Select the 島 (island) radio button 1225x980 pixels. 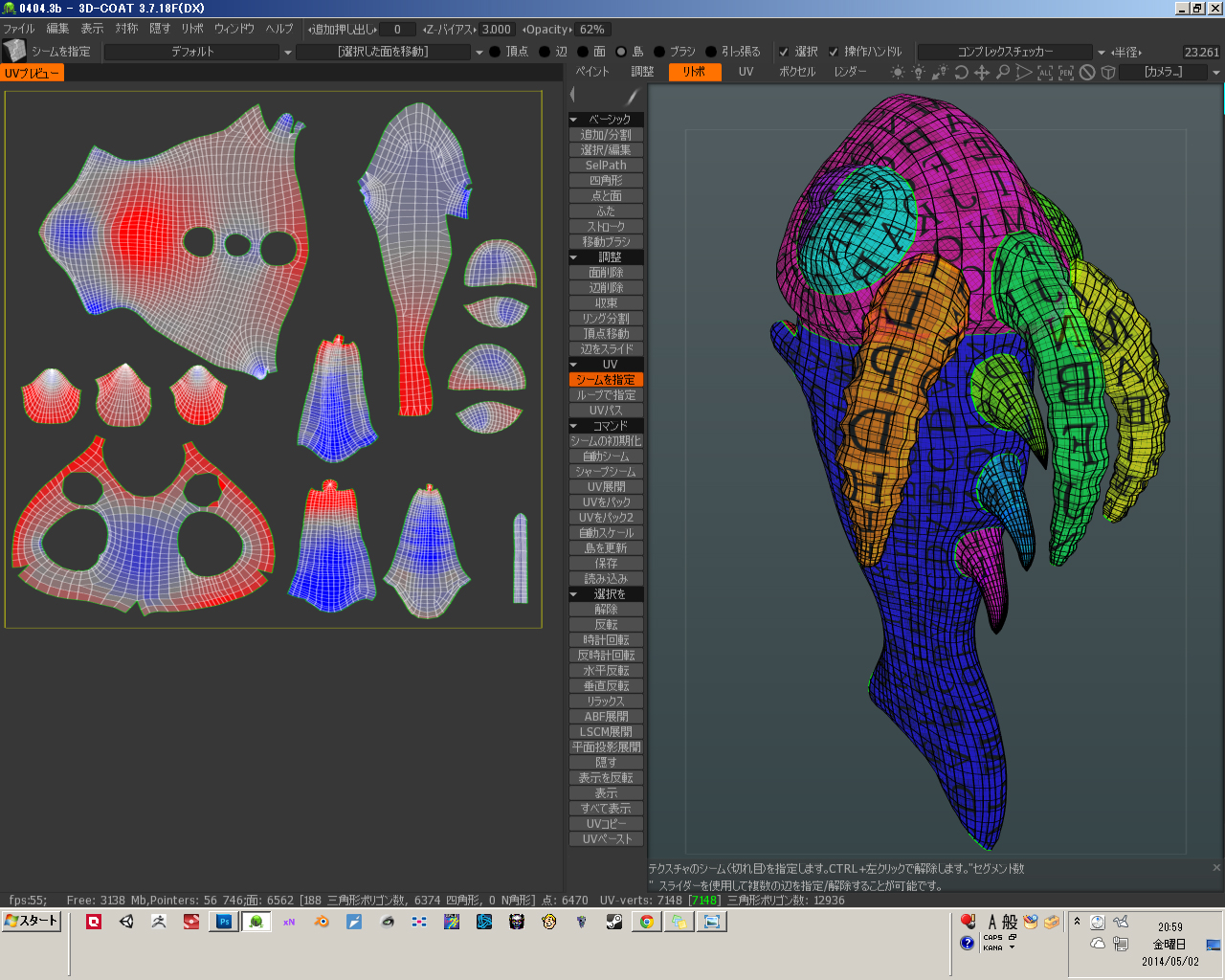coord(621,52)
